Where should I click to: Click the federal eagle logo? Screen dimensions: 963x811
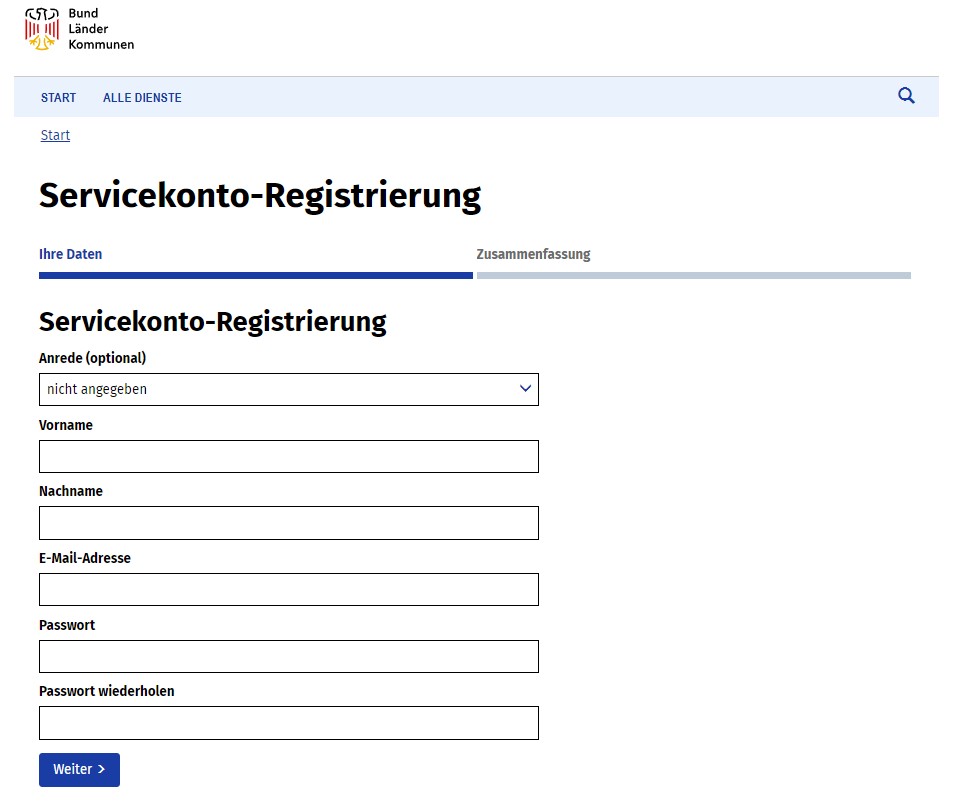pyautogui.click(x=42, y=29)
